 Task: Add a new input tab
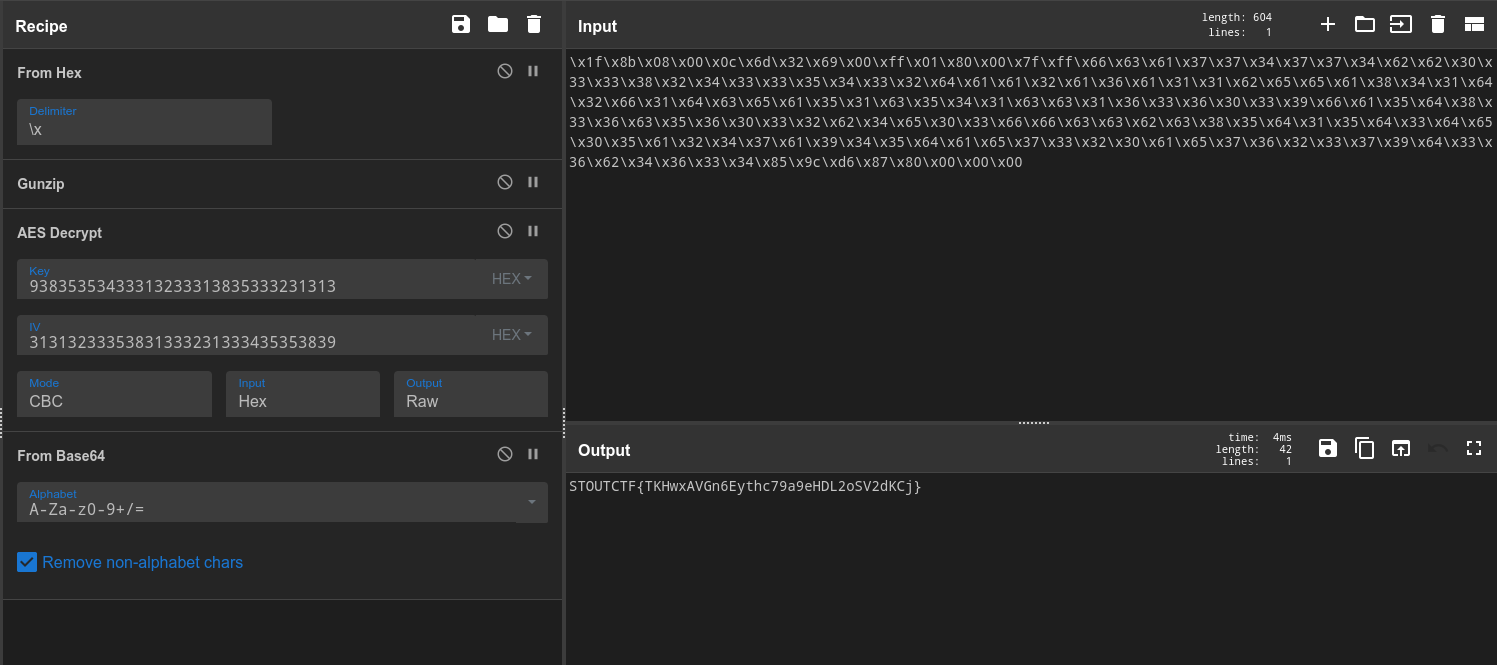pos(1328,25)
